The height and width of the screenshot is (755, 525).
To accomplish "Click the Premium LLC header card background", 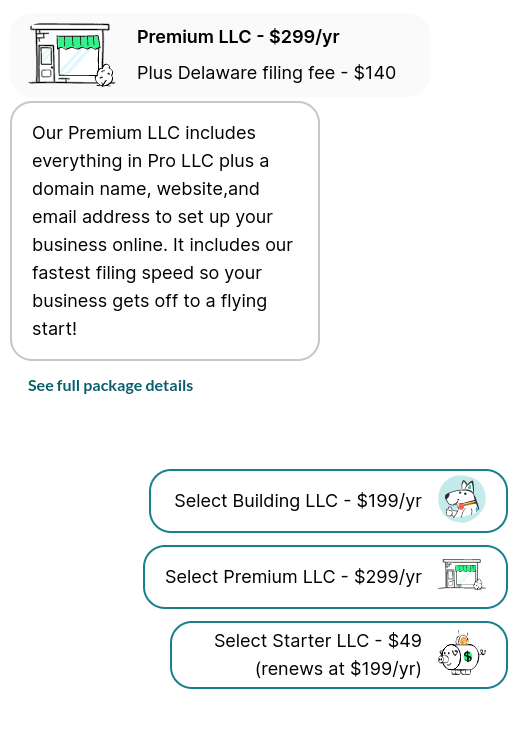I will pos(220,55).
